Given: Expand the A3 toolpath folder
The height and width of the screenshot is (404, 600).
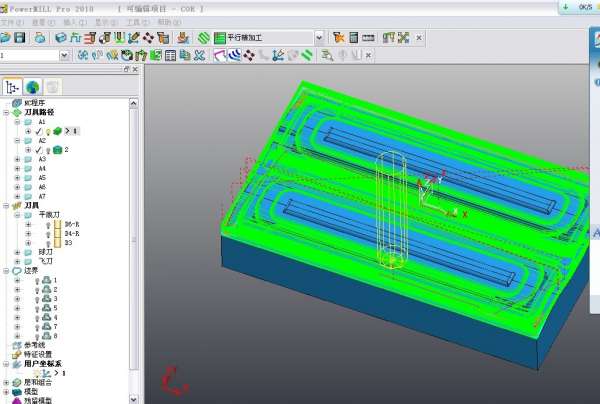Looking at the screenshot, I should (17, 159).
